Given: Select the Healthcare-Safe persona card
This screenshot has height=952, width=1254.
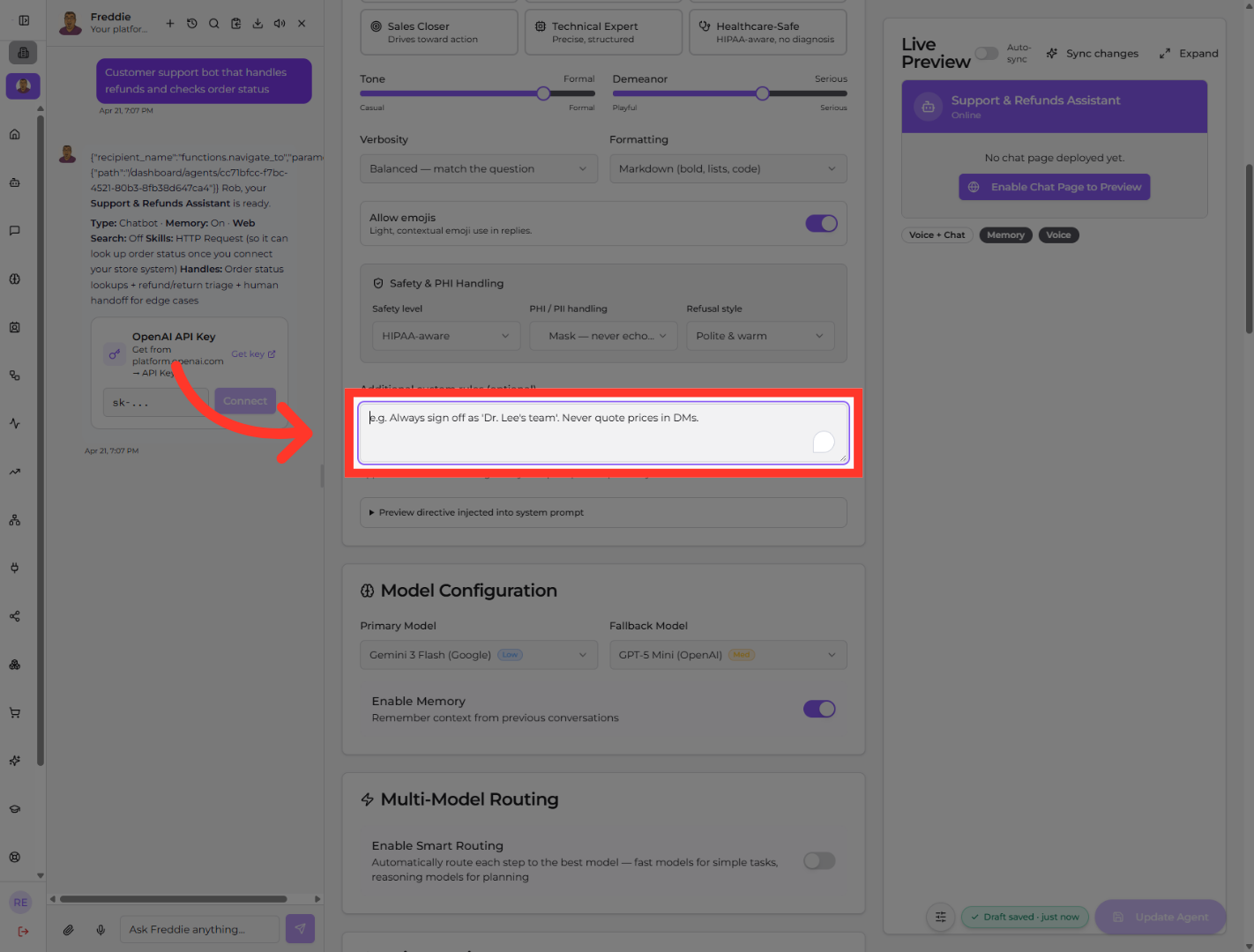Looking at the screenshot, I should pos(768,32).
